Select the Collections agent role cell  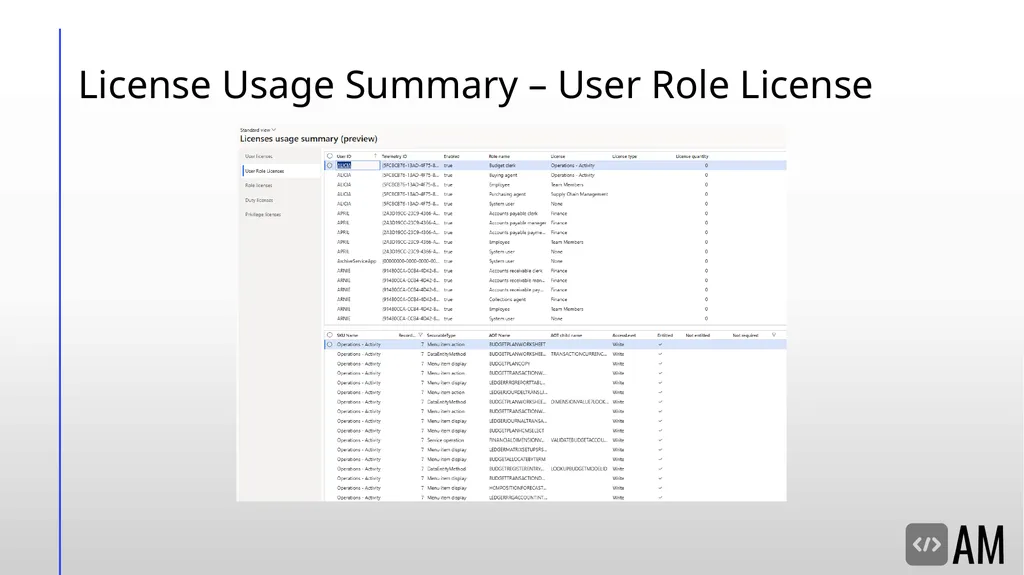[507, 299]
